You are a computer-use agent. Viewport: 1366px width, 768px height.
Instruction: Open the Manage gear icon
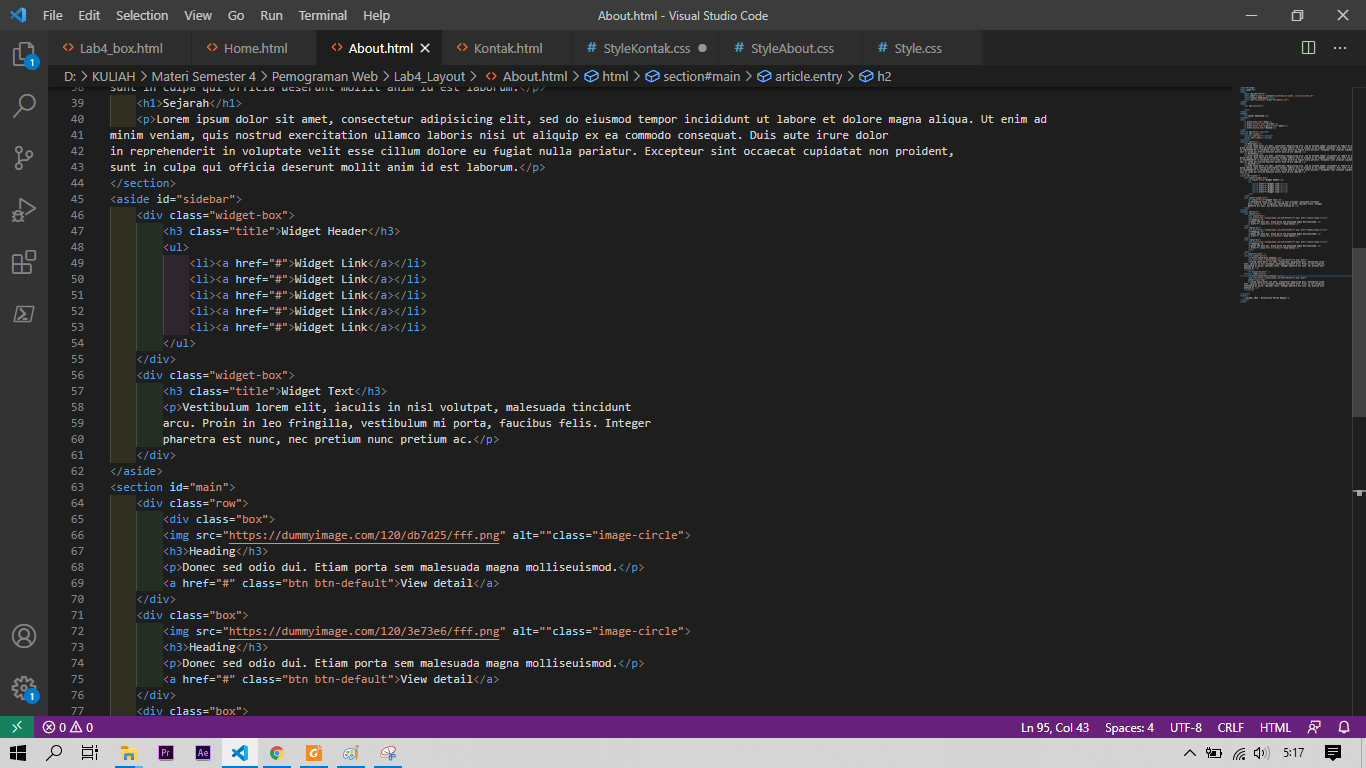(x=24, y=687)
